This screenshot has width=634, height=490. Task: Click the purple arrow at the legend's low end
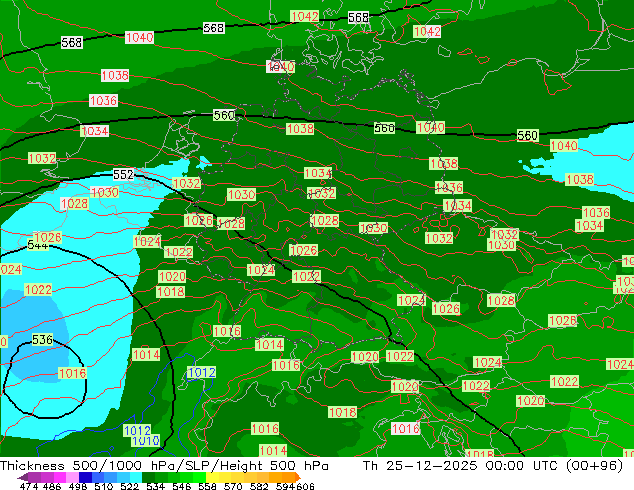tap(23, 477)
